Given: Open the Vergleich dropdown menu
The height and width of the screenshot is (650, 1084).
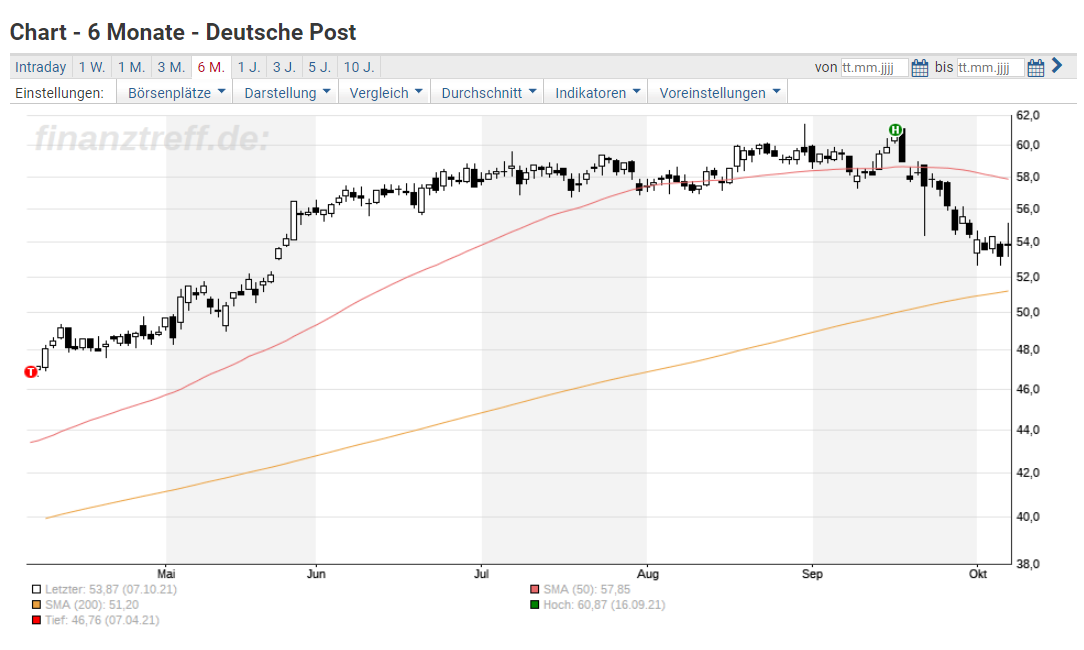Looking at the screenshot, I should tap(385, 93).
